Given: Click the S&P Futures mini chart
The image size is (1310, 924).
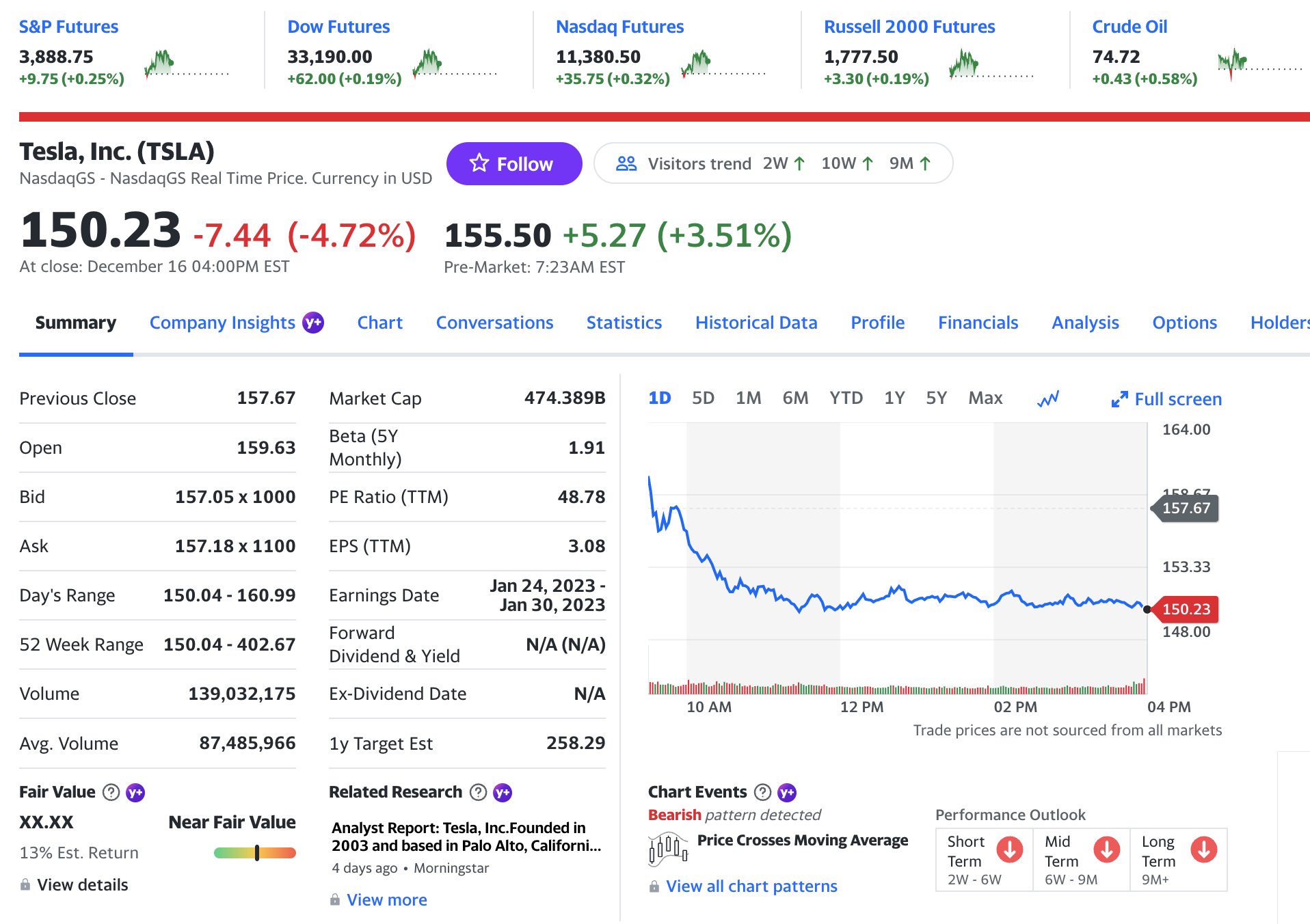Looking at the screenshot, I should click(x=187, y=64).
